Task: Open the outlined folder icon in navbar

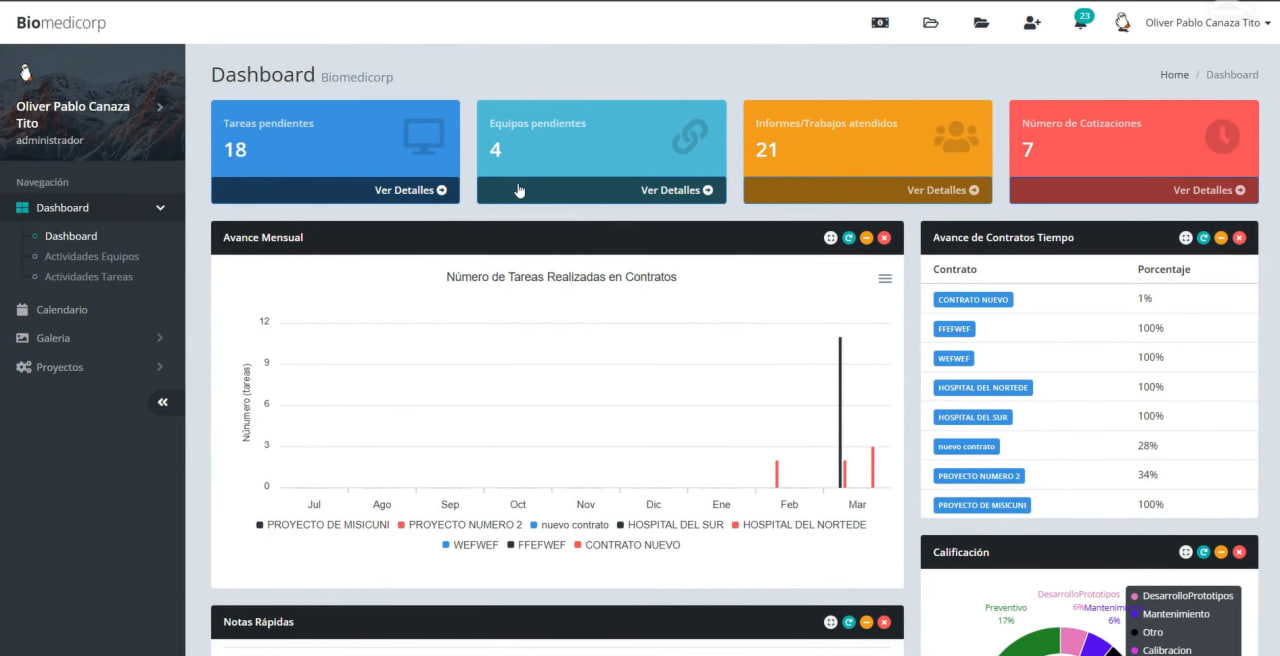Action: click(x=931, y=22)
